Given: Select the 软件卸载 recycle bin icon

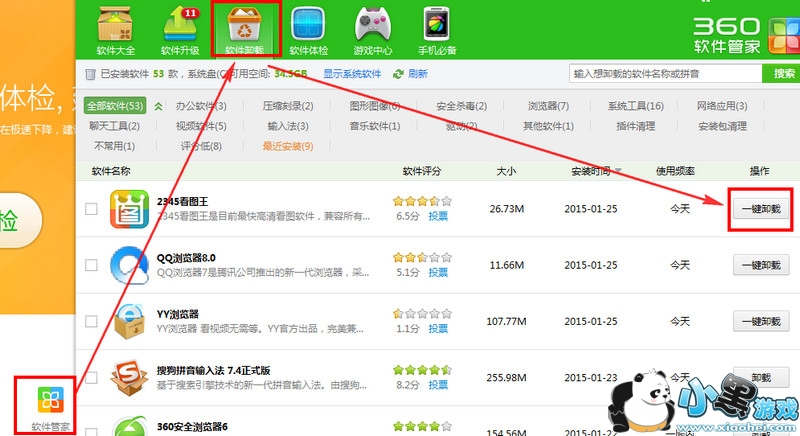Looking at the screenshot, I should pyautogui.click(x=244, y=30).
